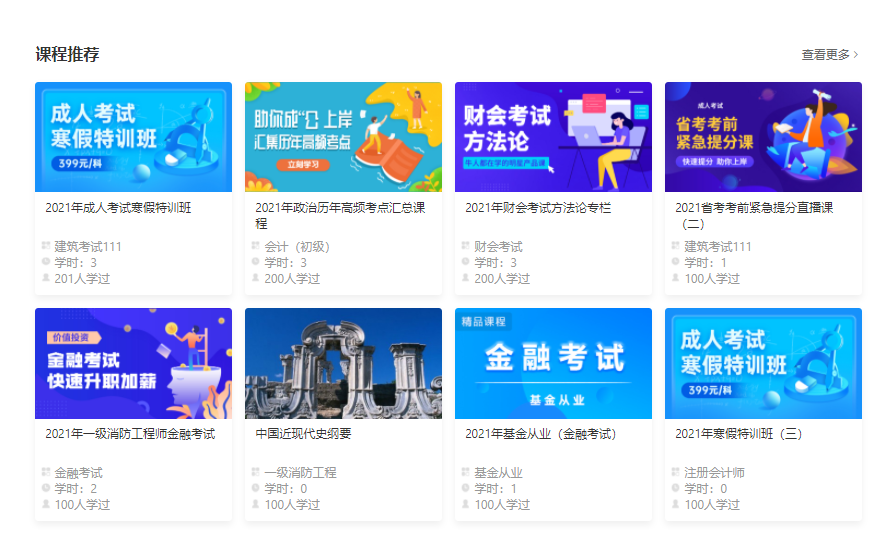The height and width of the screenshot is (558, 887).
Task: Click the 金融考试 基金从业 banner image
Action: pyautogui.click(x=553, y=363)
